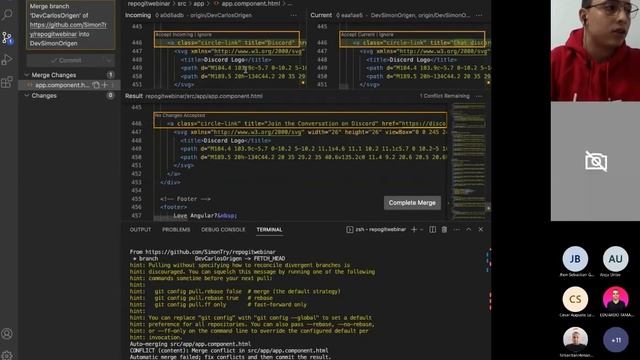Switch to the OUTPUT tab

(140, 229)
